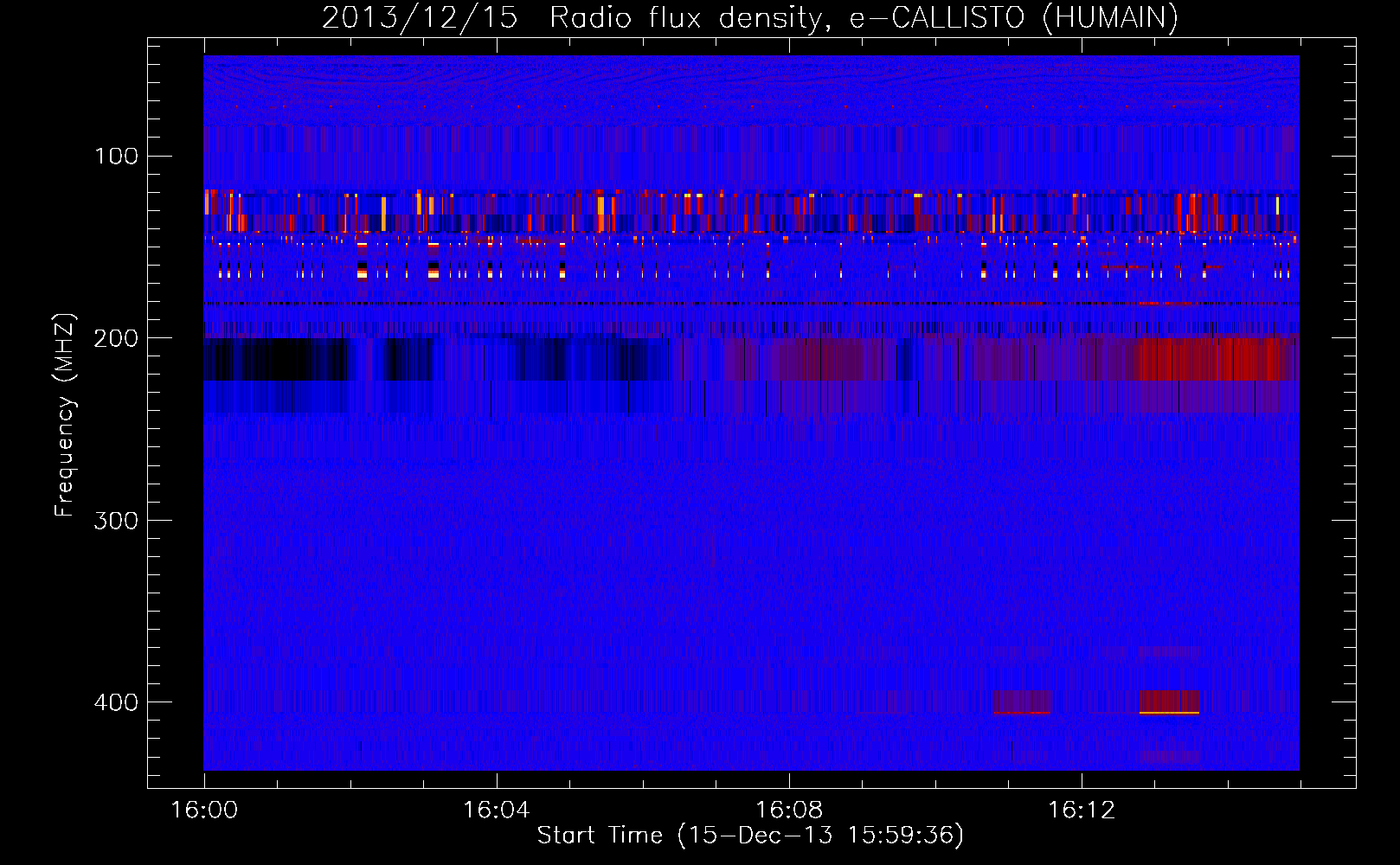Click the '200' frequency tick label
1400x865 pixels.
(116, 338)
